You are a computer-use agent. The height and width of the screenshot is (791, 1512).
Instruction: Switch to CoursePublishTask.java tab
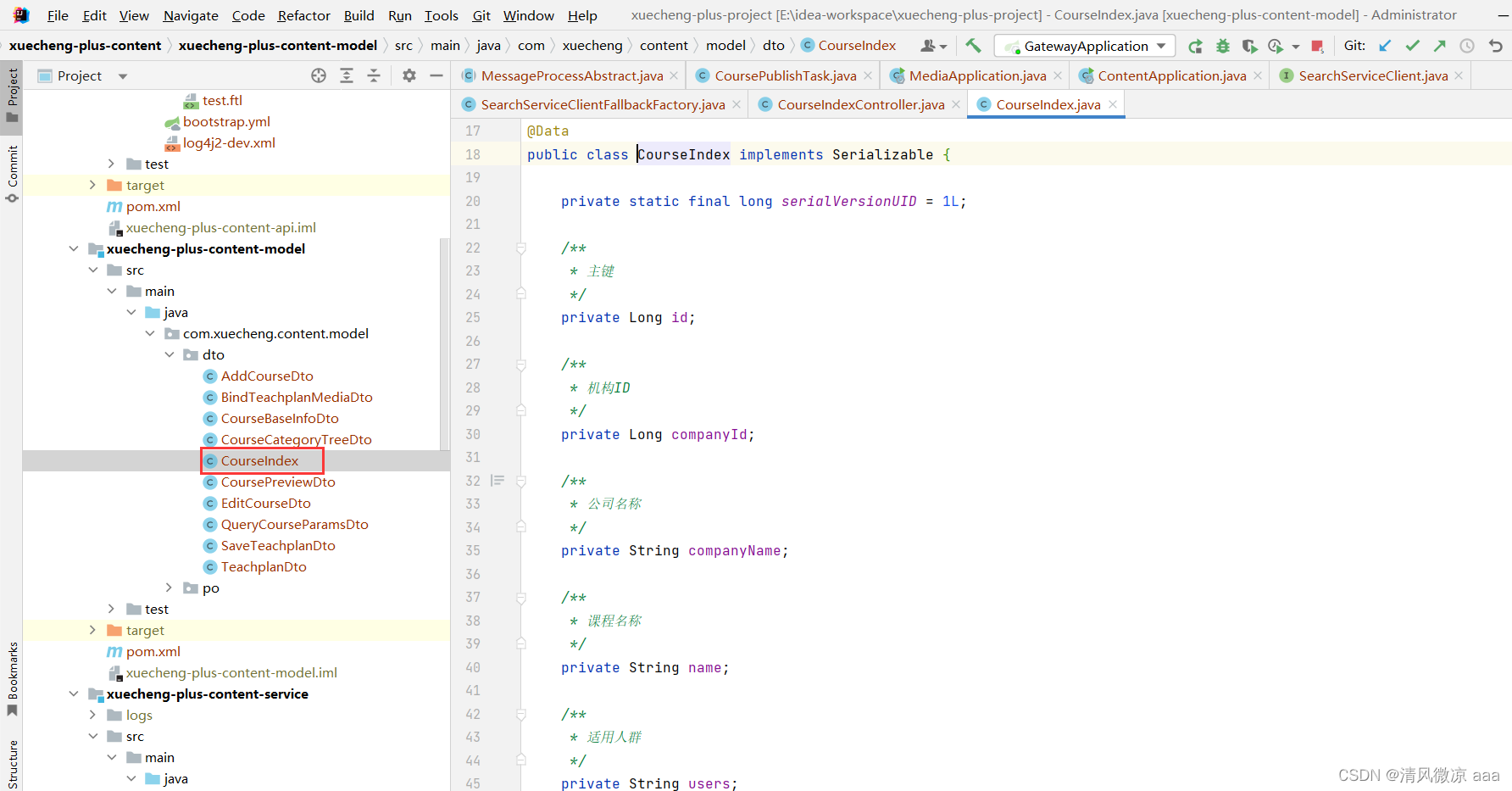tap(785, 75)
